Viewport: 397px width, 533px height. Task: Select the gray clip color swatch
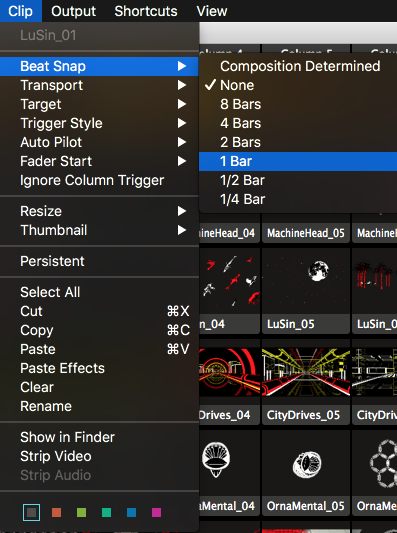click(x=32, y=512)
